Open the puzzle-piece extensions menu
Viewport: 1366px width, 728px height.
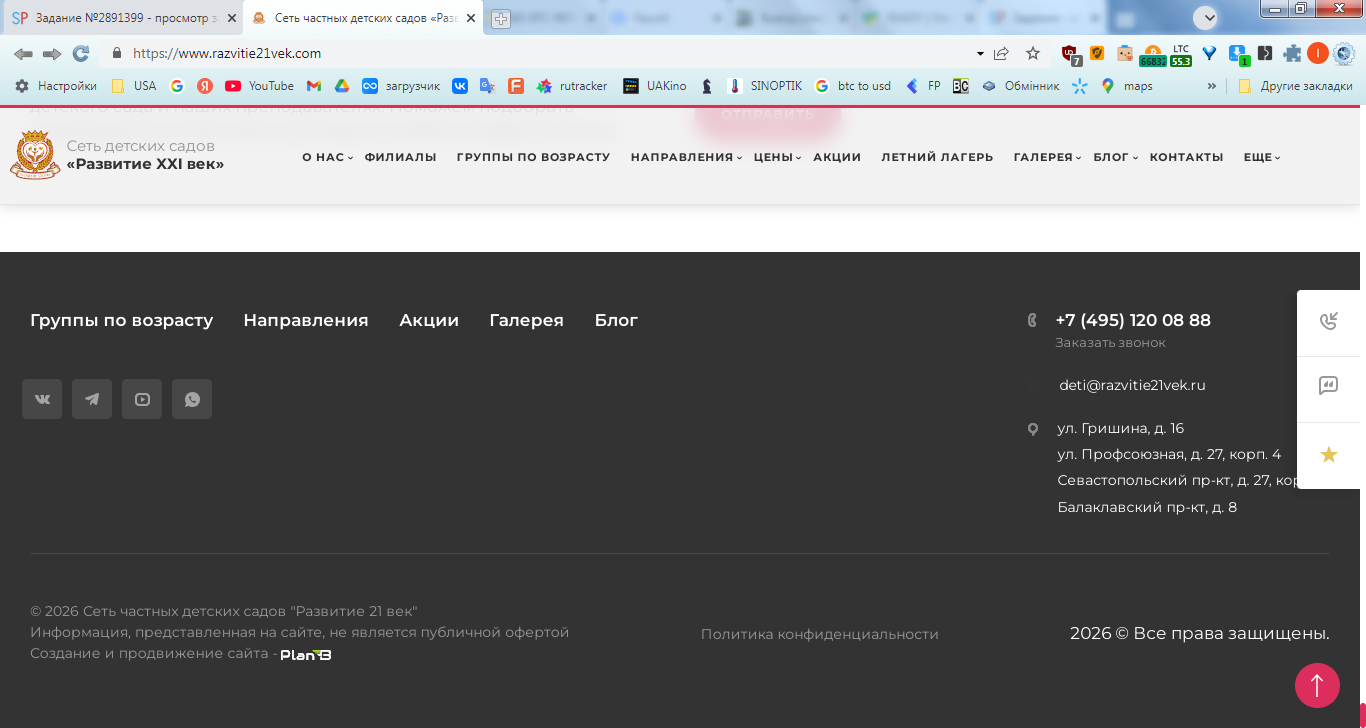point(1292,54)
